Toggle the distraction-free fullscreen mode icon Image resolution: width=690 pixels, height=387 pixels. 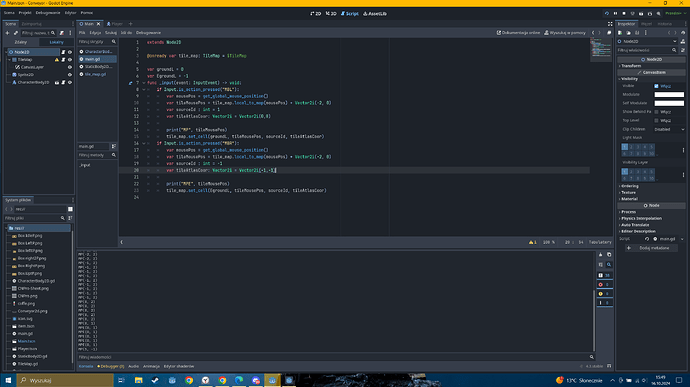pos(610,24)
